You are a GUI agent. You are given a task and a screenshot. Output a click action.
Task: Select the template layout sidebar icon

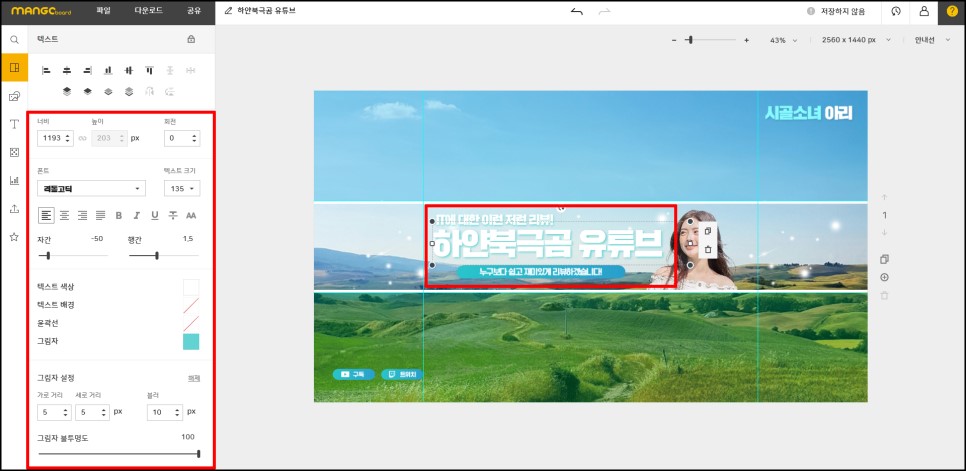[x=14, y=68]
